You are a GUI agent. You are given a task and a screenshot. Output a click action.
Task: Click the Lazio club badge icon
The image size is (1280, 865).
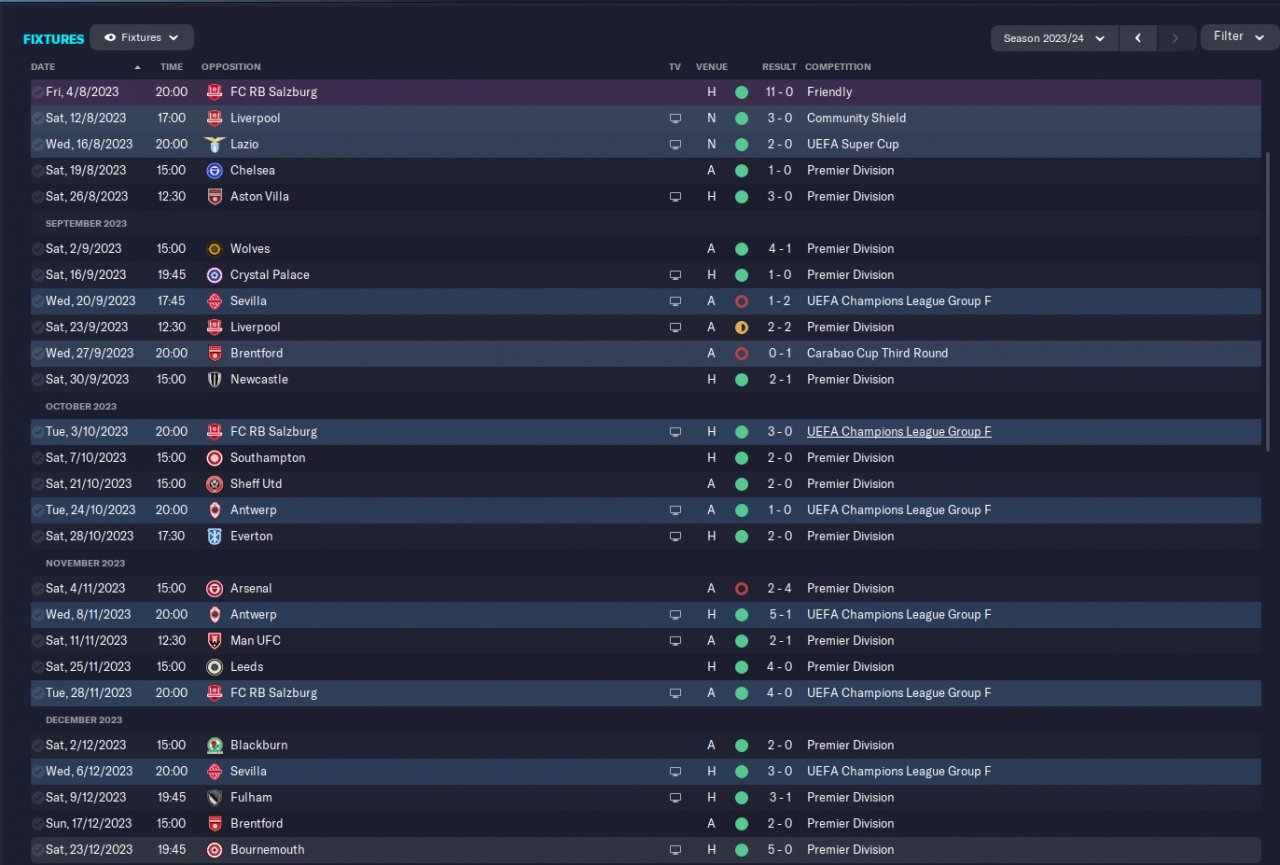pyautogui.click(x=214, y=144)
